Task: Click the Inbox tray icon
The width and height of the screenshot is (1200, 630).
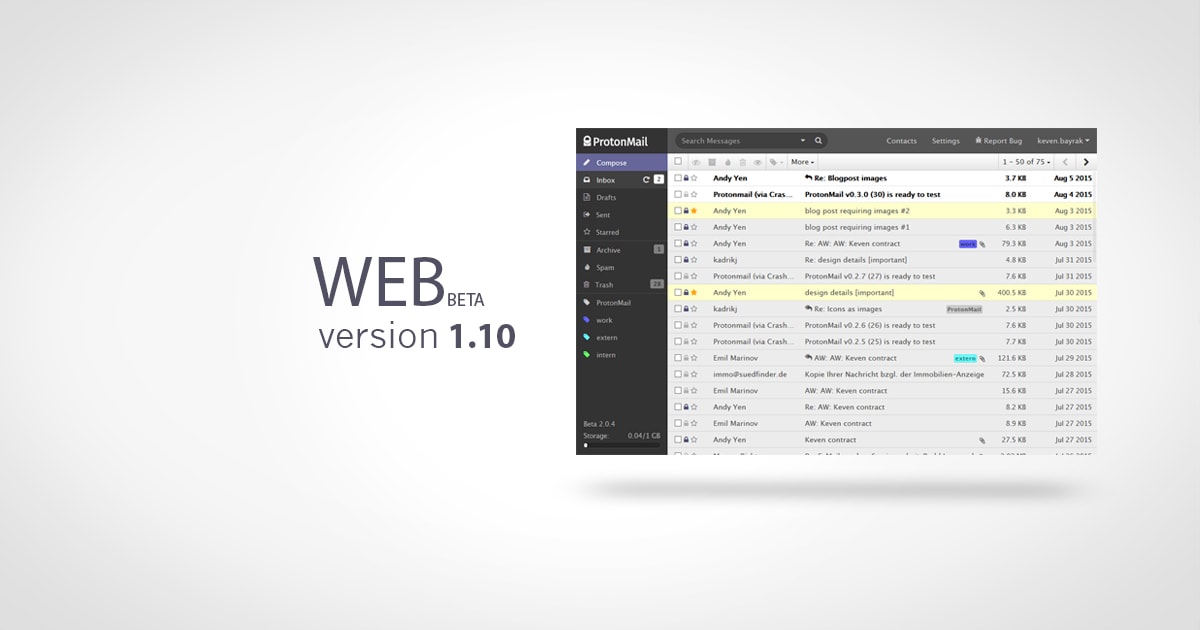Action: [x=587, y=180]
